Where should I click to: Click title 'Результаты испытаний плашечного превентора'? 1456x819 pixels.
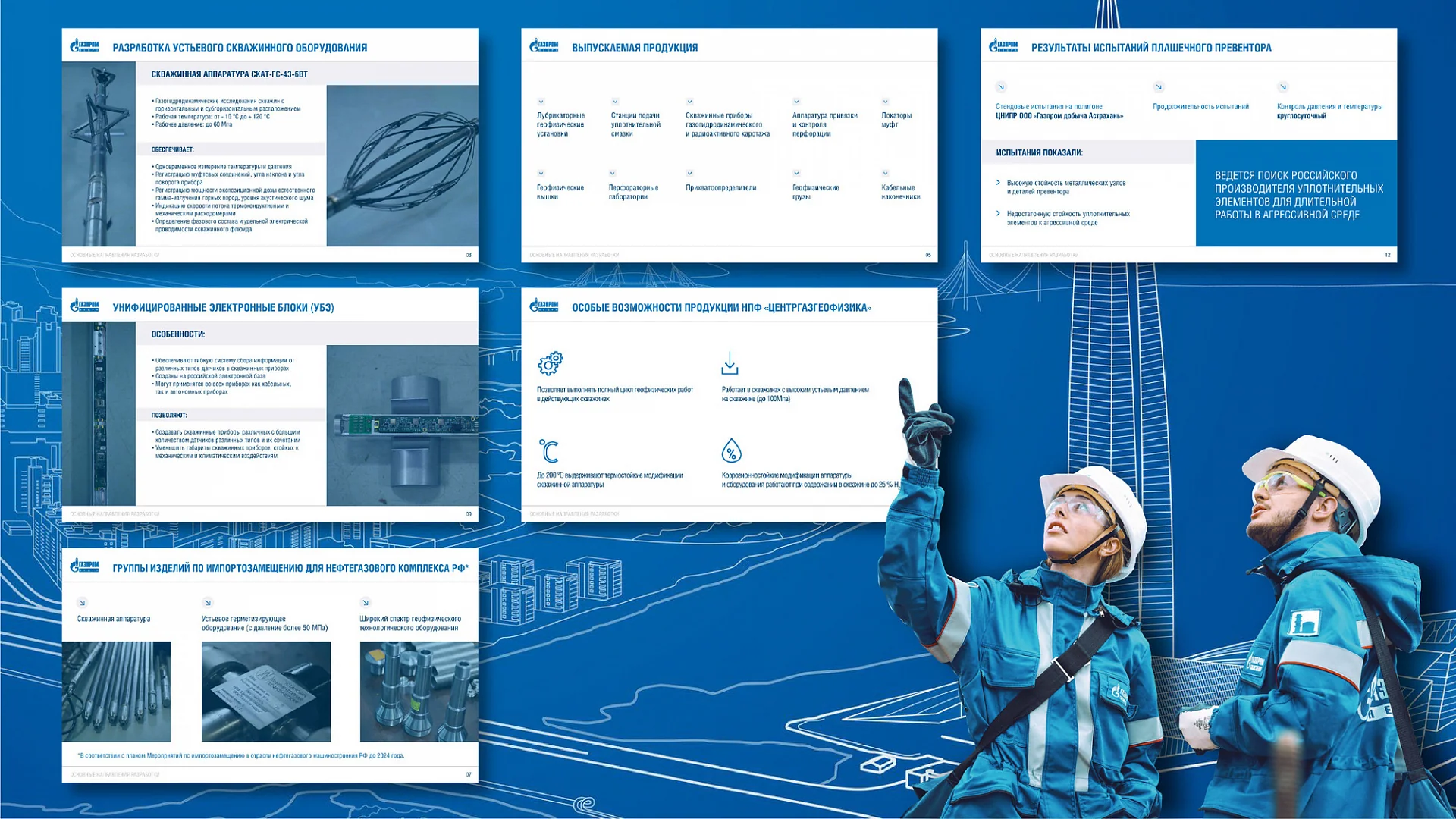point(1151,47)
